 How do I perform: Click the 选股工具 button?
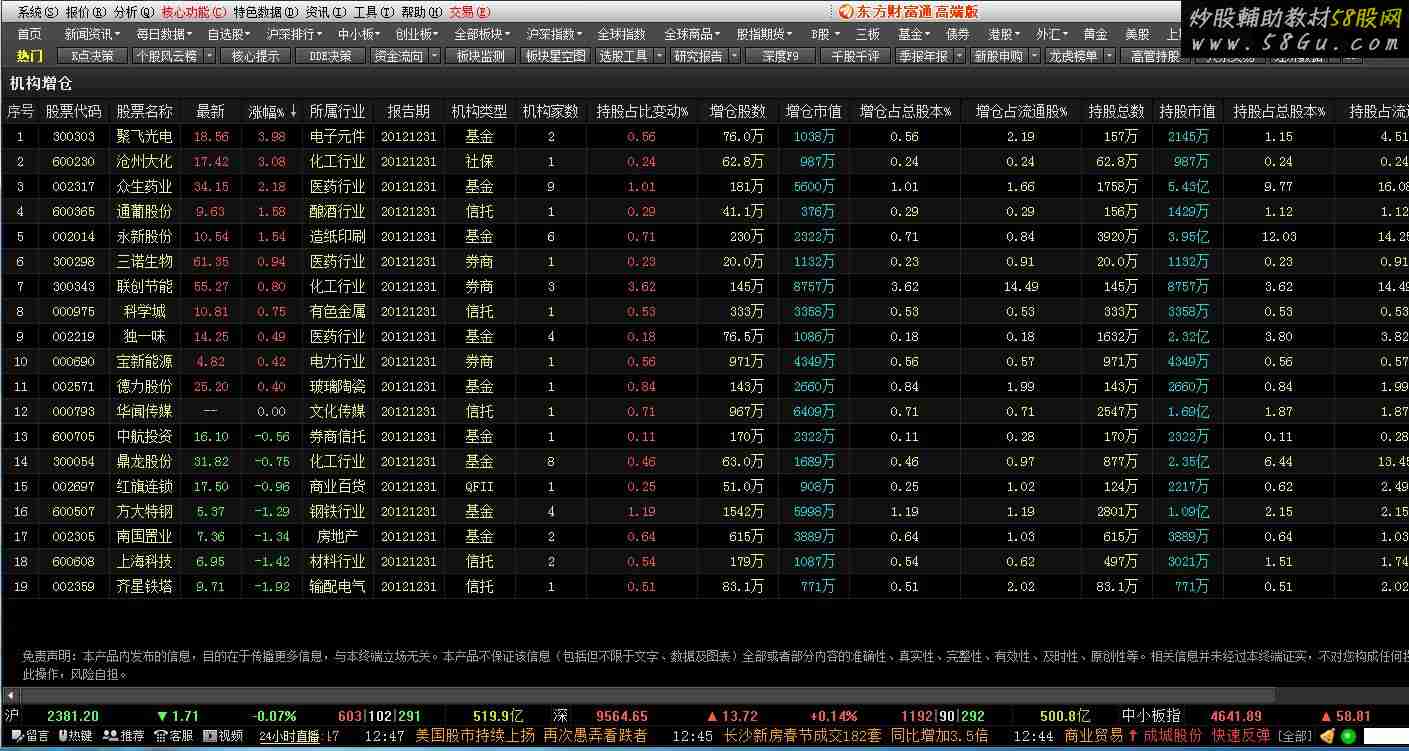point(630,56)
